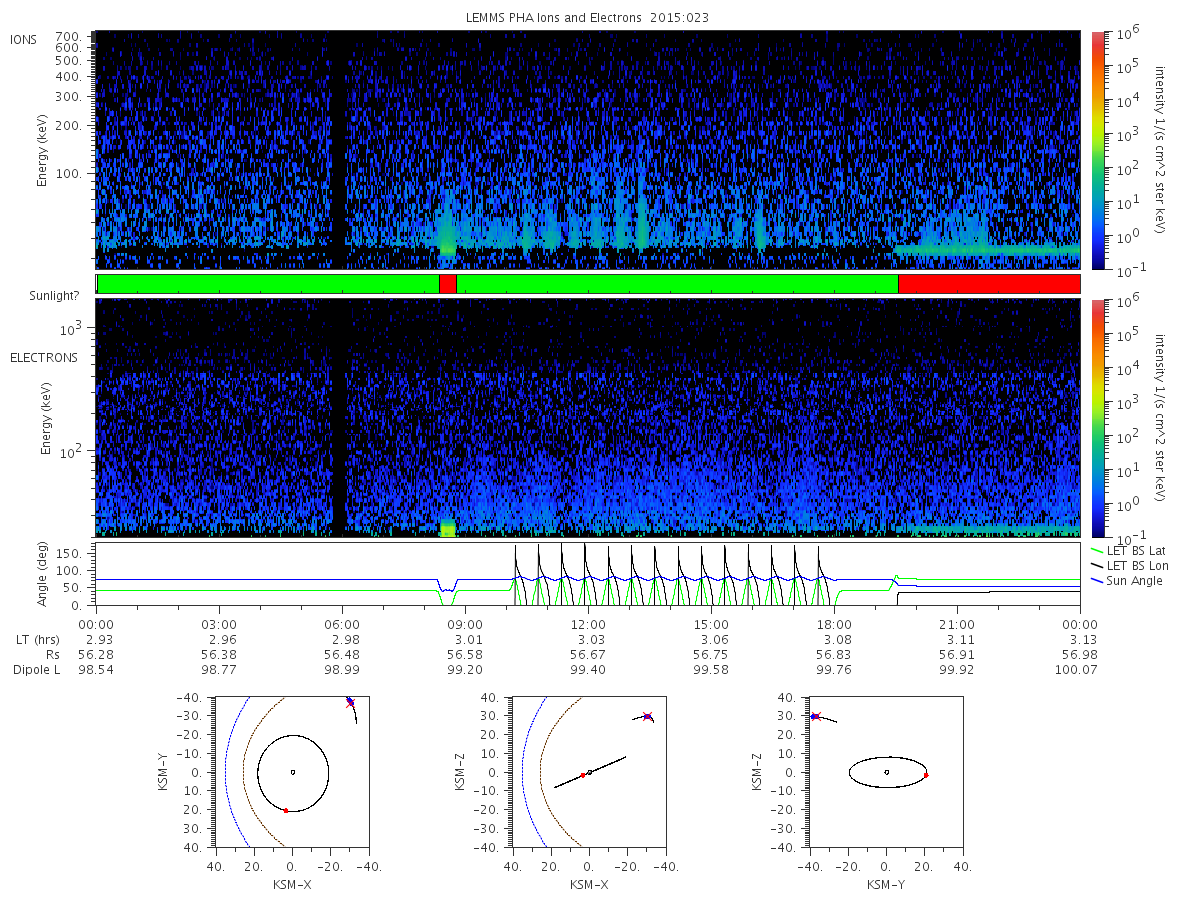The width and height of the screenshot is (1200, 900).
Task: Click the ELECTRONS panel label
Action: [43, 358]
